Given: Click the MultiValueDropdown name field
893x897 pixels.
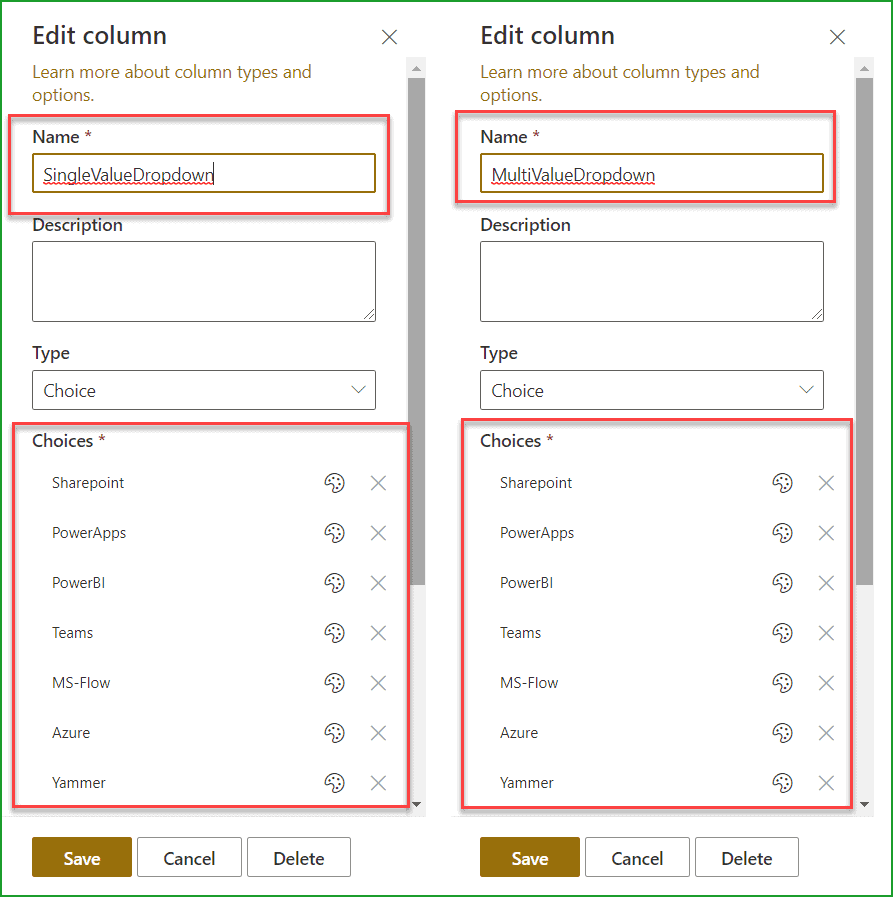Looking at the screenshot, I should pyautogui.click(x=652, y=173).
